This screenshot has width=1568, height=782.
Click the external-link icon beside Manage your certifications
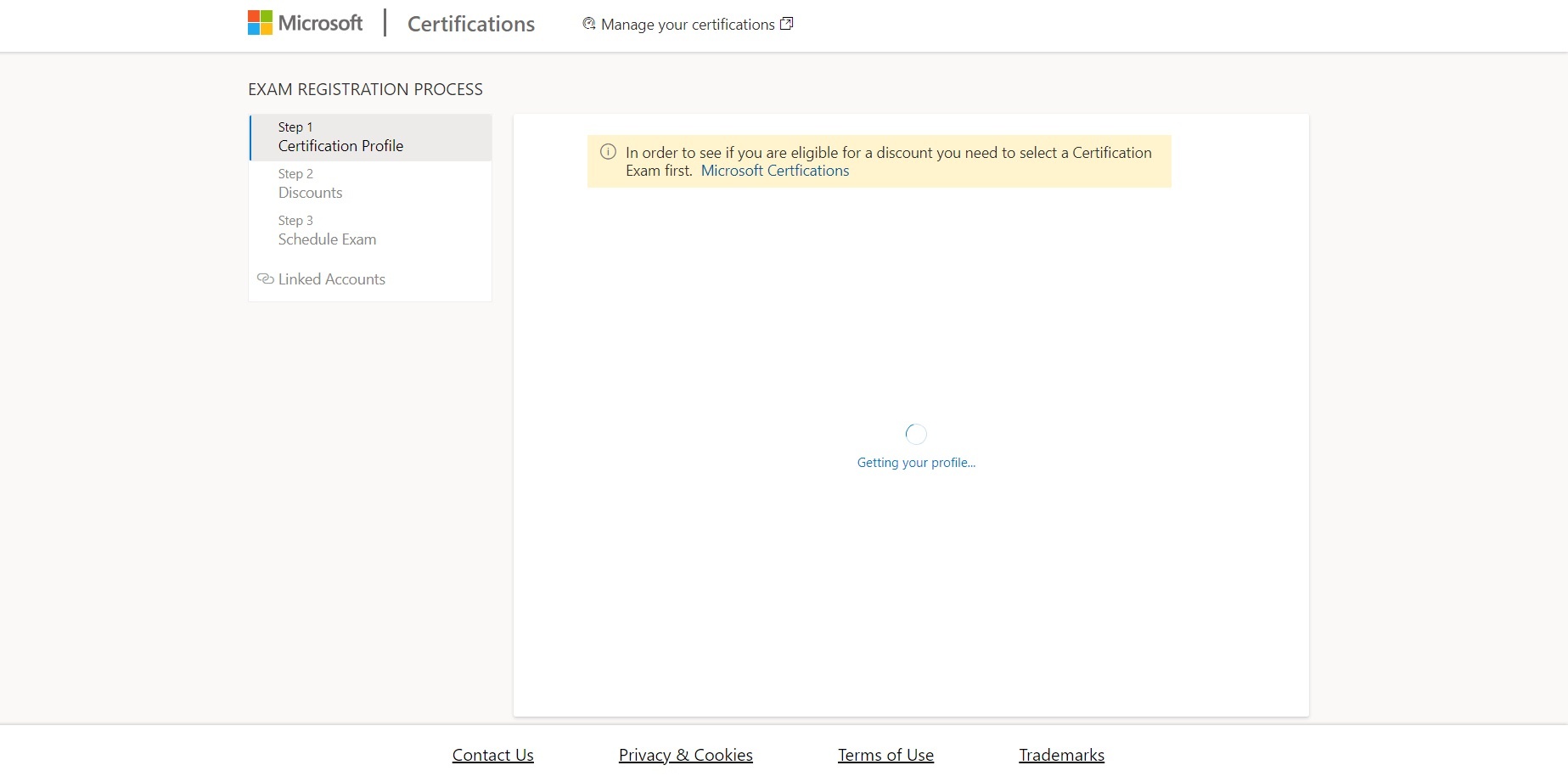click(787, 24)
